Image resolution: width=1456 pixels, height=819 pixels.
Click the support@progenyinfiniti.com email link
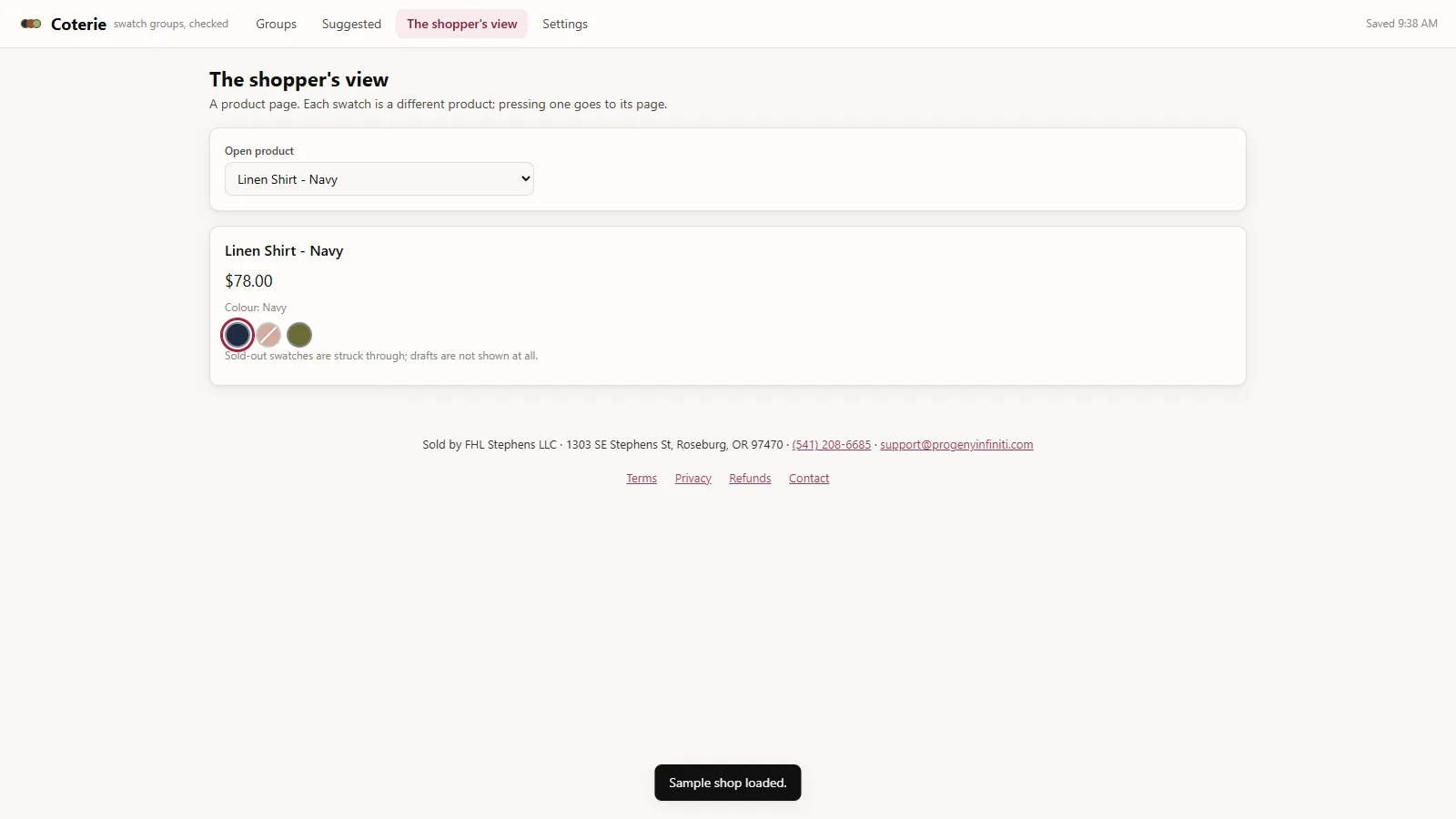(x=956, y=445)
